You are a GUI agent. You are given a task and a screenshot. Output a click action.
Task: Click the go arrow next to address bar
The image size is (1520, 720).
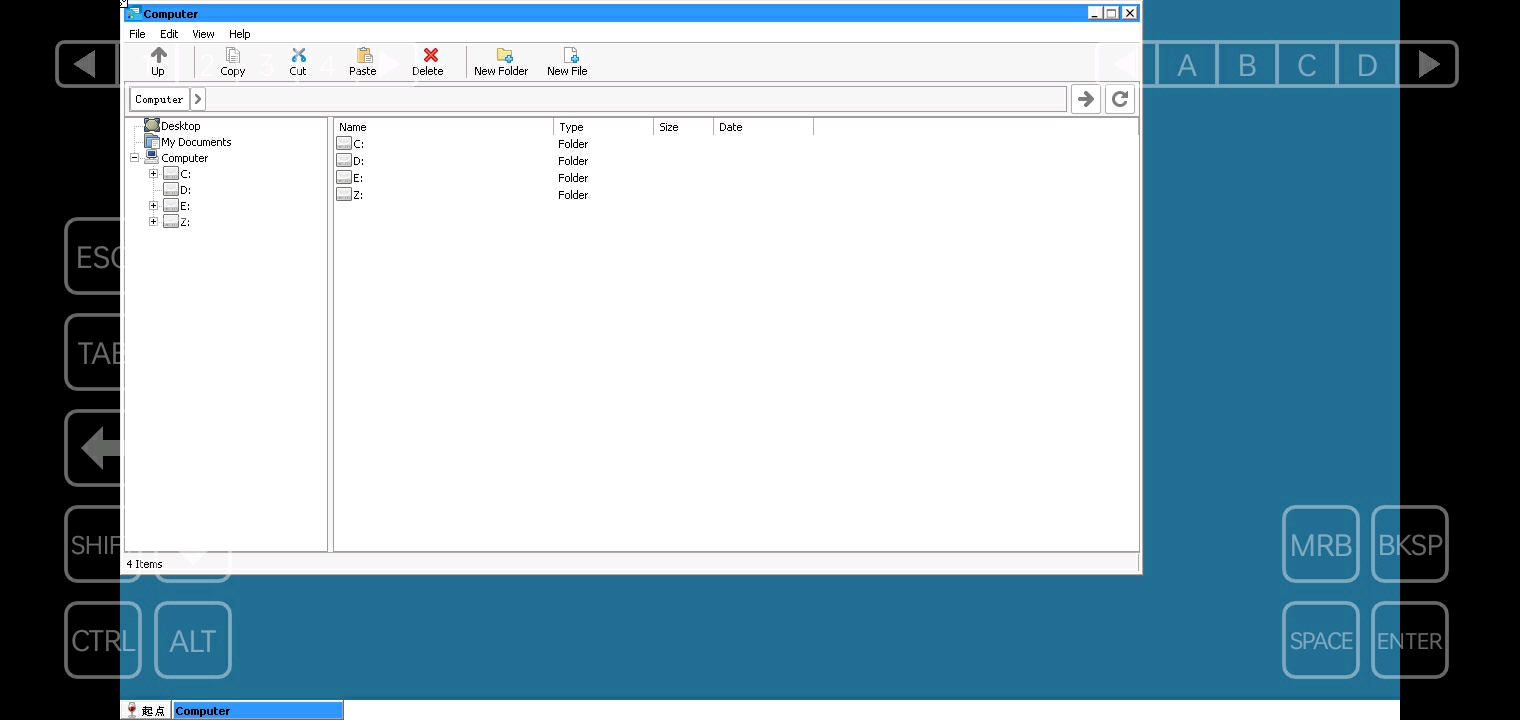(1085, 99)
